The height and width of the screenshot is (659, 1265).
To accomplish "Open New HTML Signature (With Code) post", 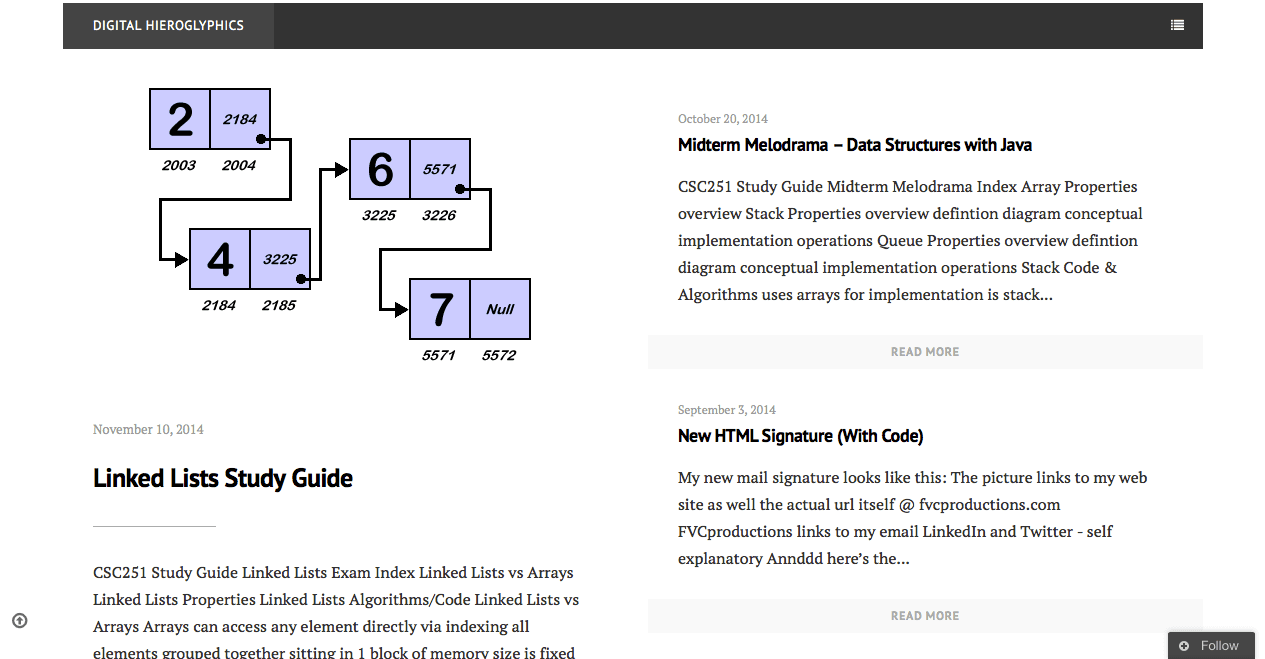I will tap(800, 436).
